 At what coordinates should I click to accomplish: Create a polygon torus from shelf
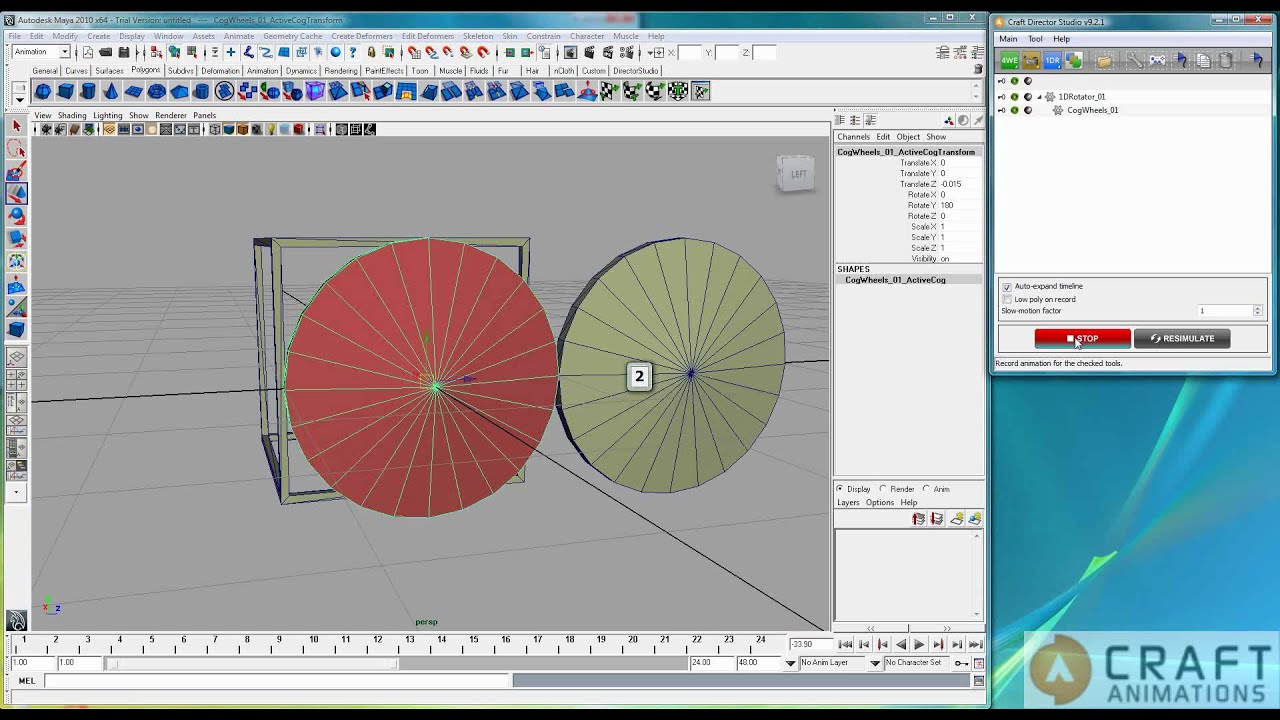pos(156,91)
